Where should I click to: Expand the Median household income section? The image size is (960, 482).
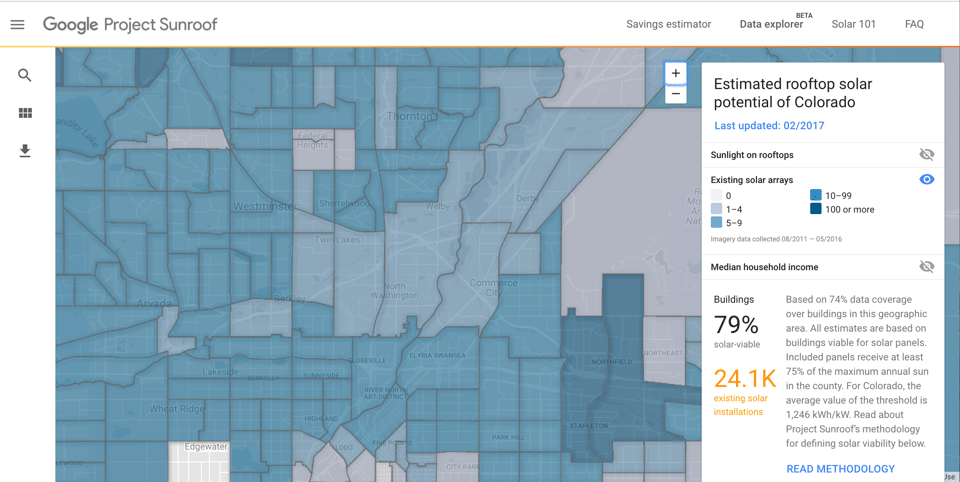click(764, 267)
